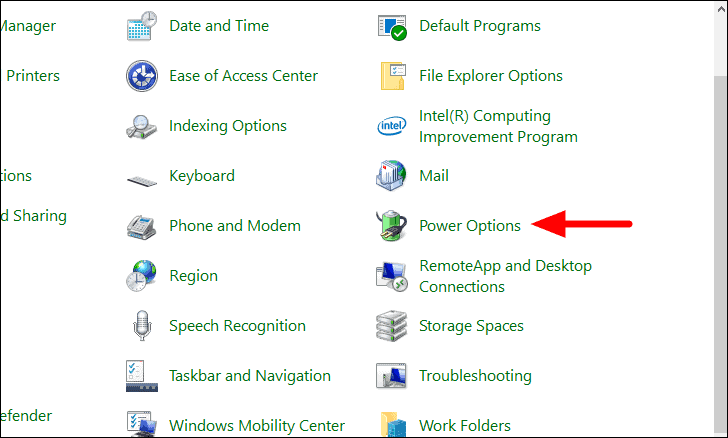The height and width of the screenshot is (438, 728).
Task: Click the Region globe icon
Action: pos(142,276)
